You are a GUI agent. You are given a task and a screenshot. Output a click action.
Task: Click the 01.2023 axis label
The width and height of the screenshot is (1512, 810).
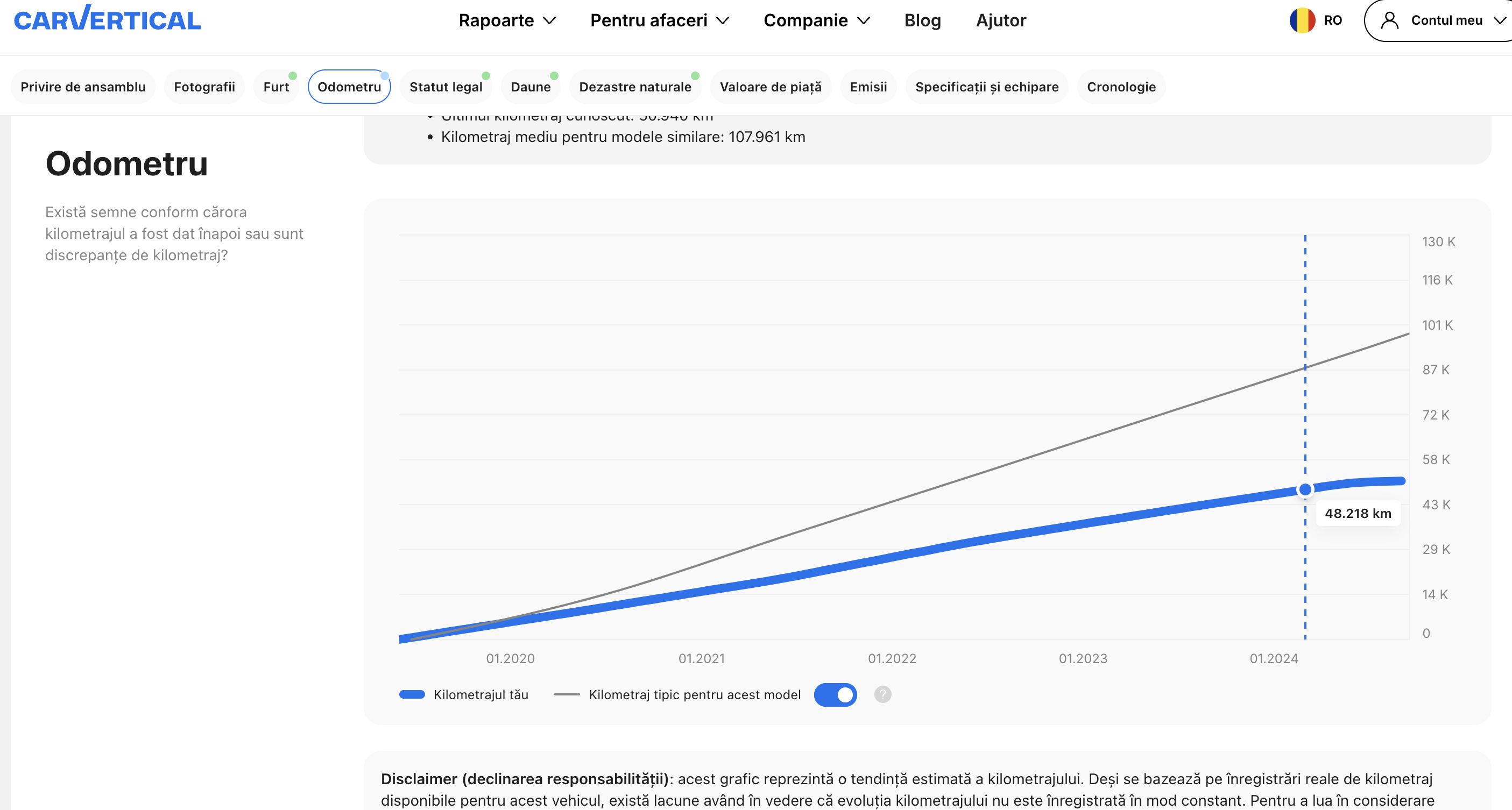pos(1083,658)
